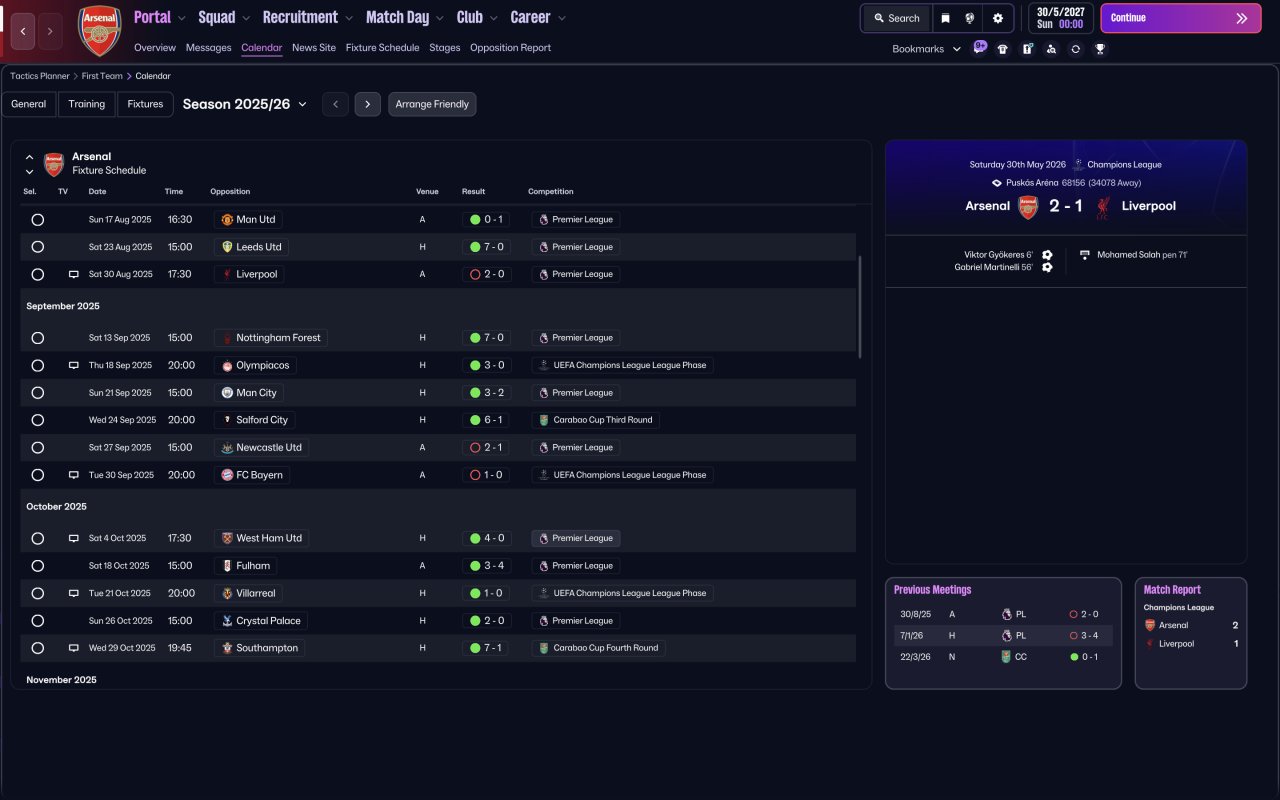The height and width of the screenshot is (800, 1280).
Task: Go to next season with right arrow
Action: (367, 104)
